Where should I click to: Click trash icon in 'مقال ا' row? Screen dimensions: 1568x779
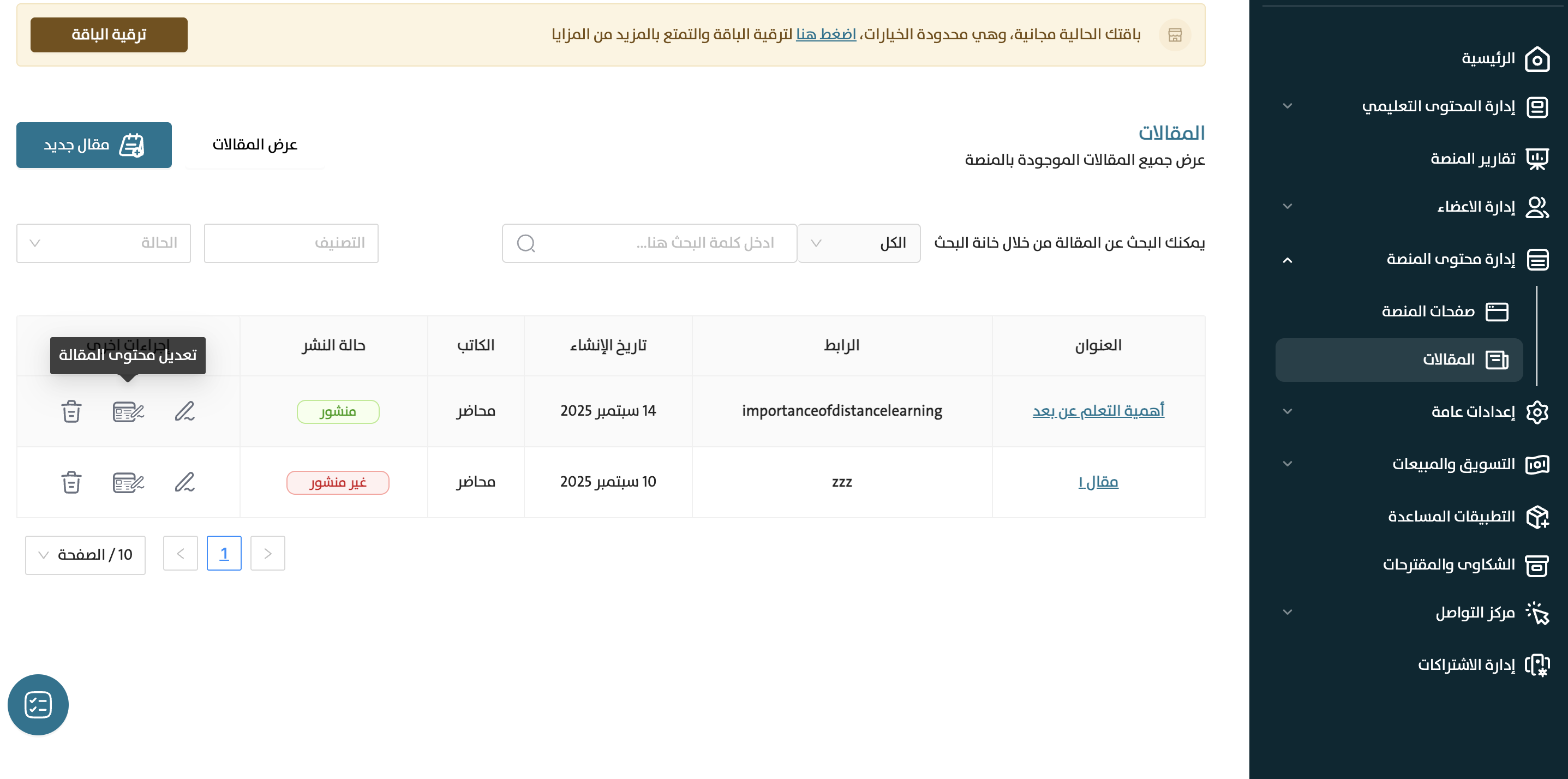pyautogui.click(x=71, y=482)
